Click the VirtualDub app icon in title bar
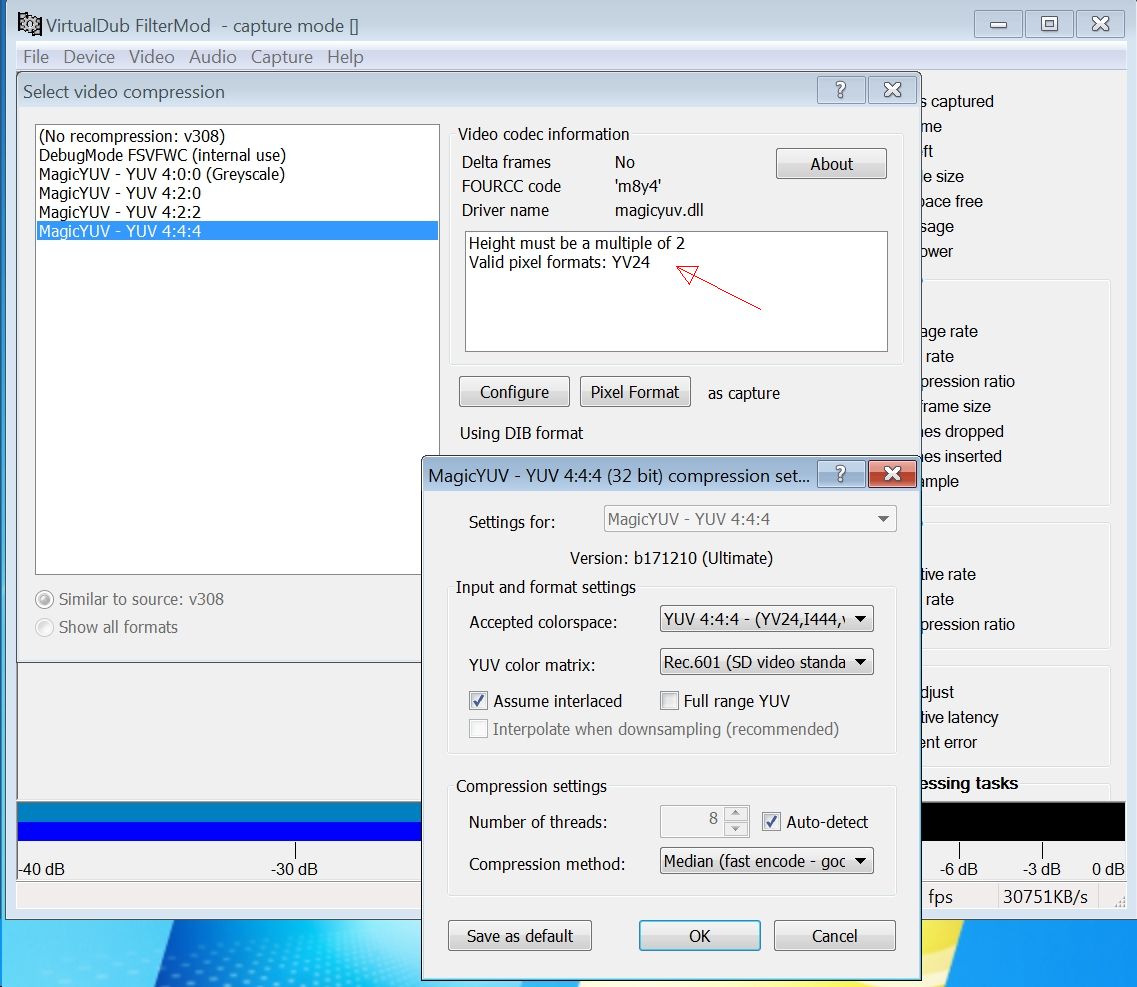The height and width of the screenshot is (987, 1137). click(29, 24)
